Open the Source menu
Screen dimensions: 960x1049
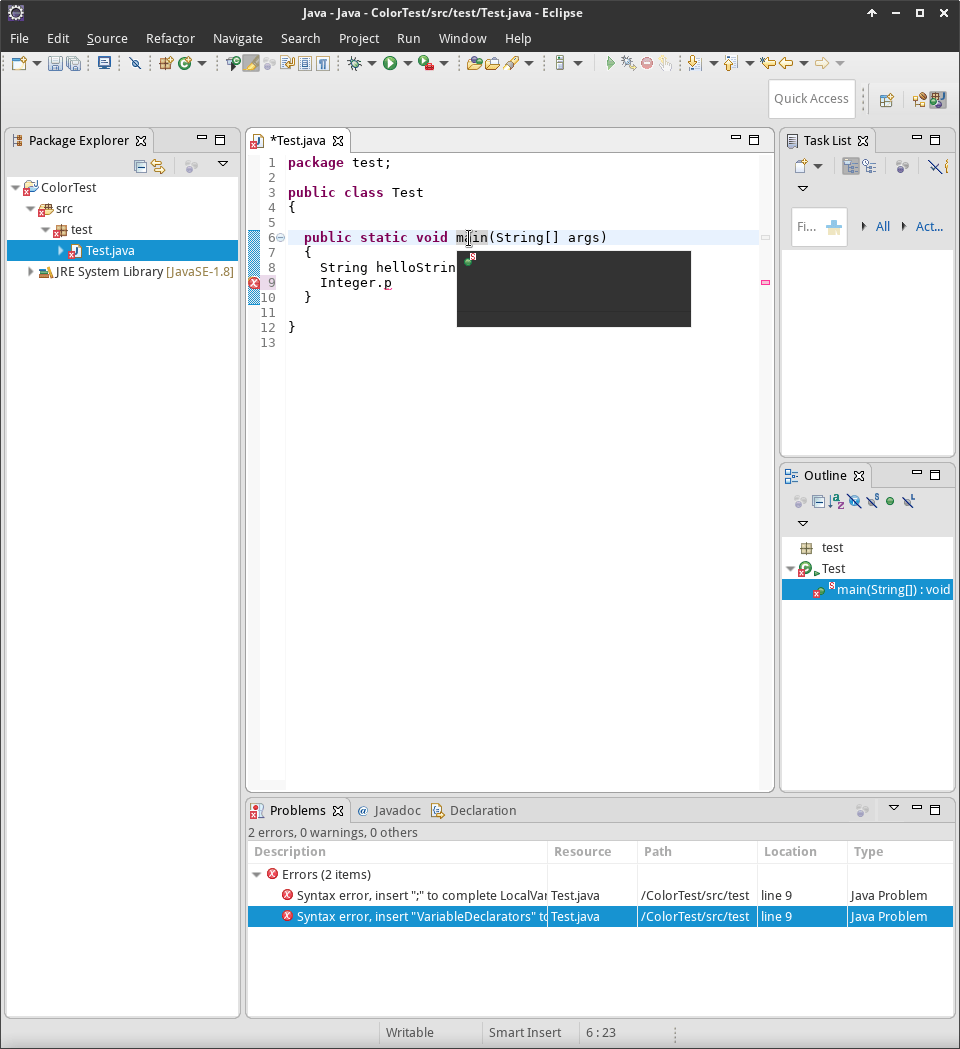pyautogui.click(x=107, y=39)
